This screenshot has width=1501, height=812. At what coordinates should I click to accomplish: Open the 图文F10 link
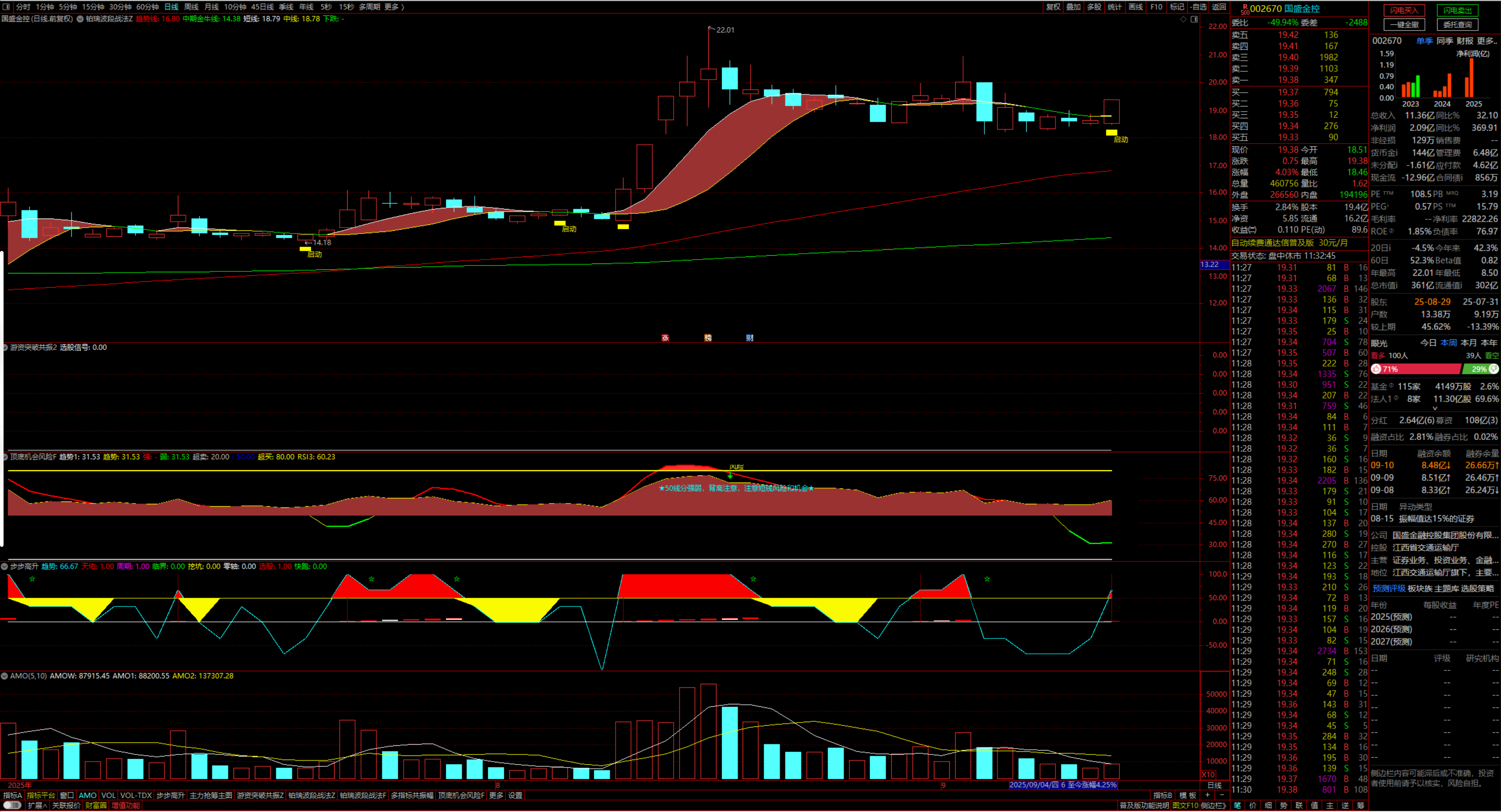coord(1185,806)
